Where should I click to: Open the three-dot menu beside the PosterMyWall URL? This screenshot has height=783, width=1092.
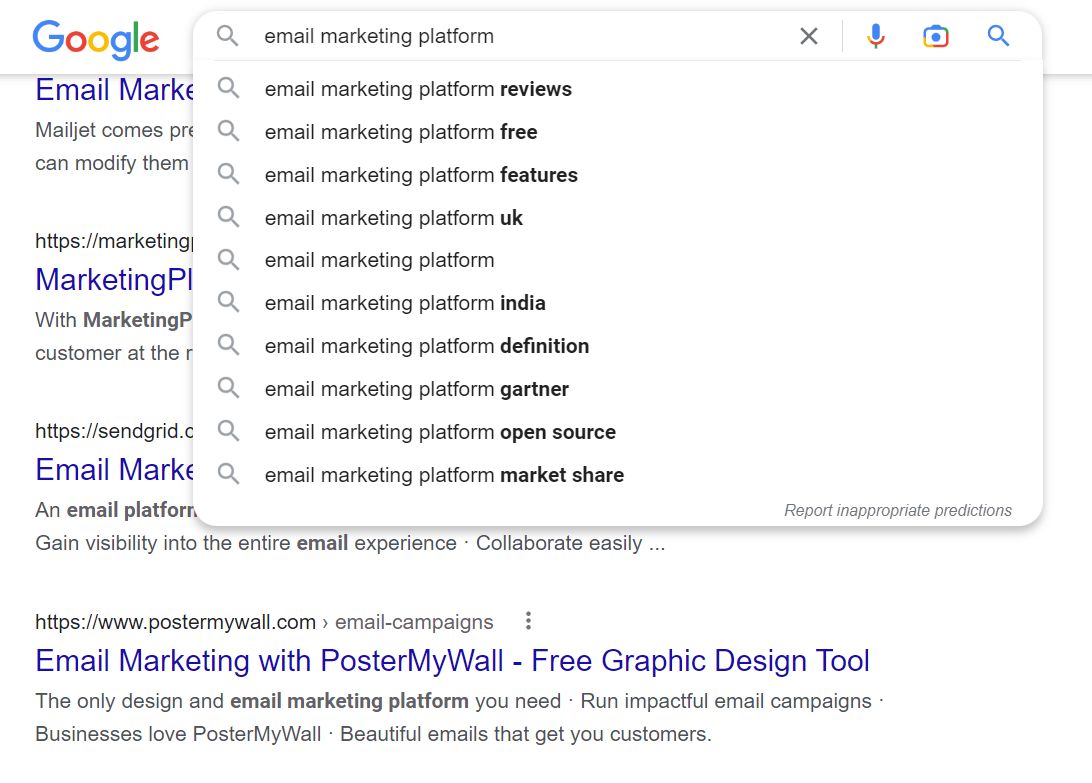tap(527, 621)
